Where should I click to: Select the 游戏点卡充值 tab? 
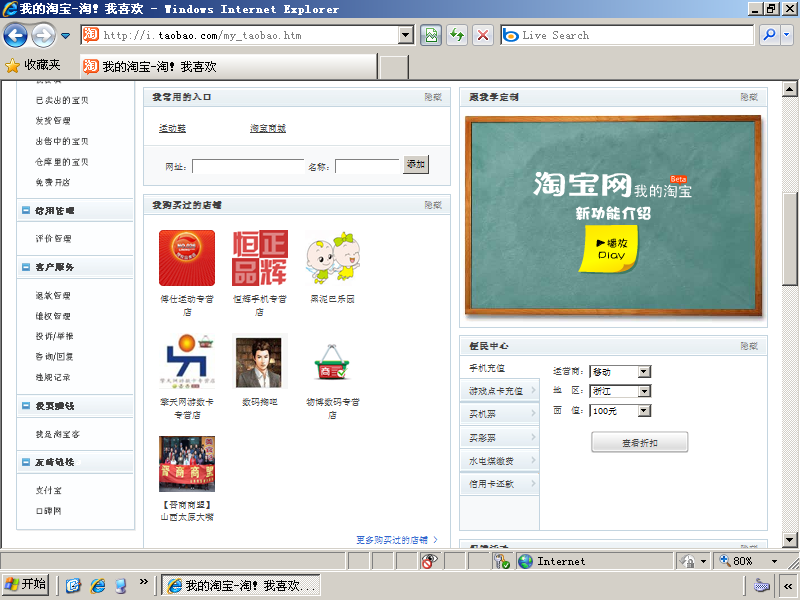tap(499, 391)
